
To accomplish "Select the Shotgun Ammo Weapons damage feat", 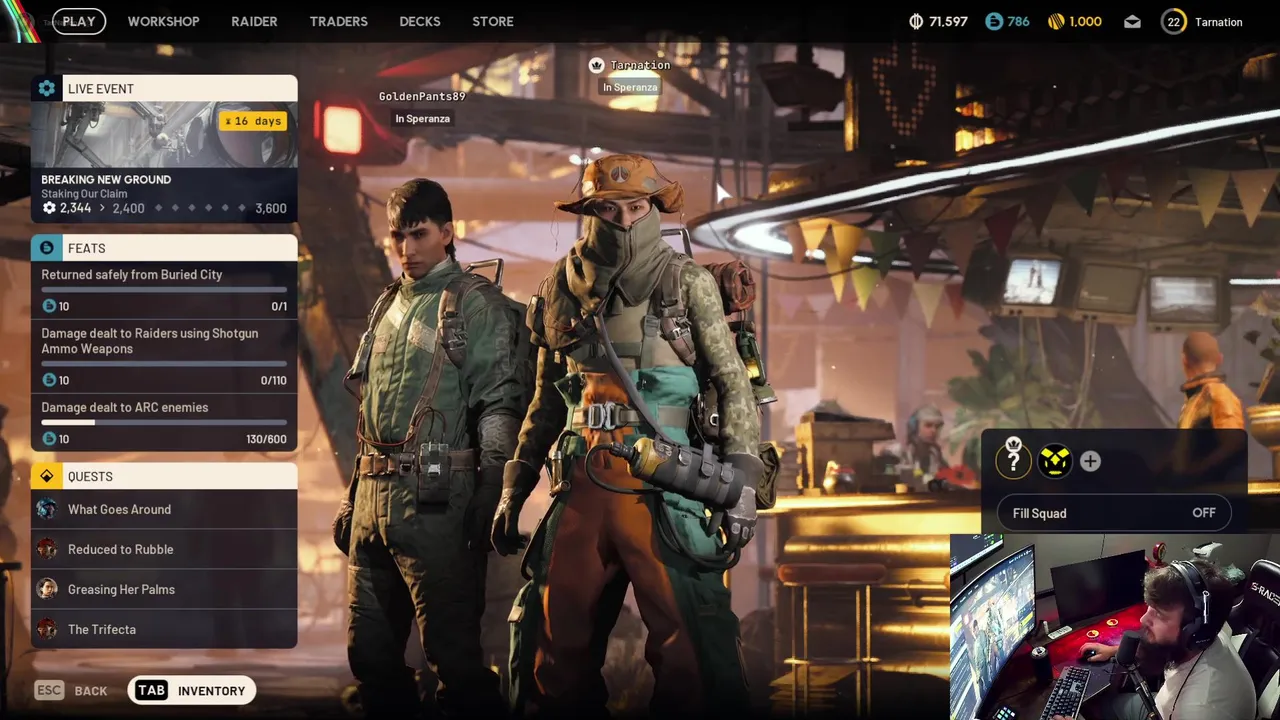I will [164, 355].
